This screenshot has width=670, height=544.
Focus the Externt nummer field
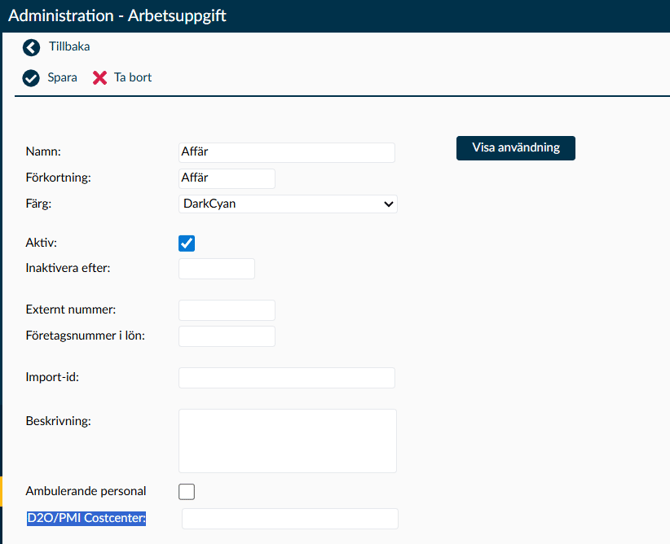click(226, 310)
